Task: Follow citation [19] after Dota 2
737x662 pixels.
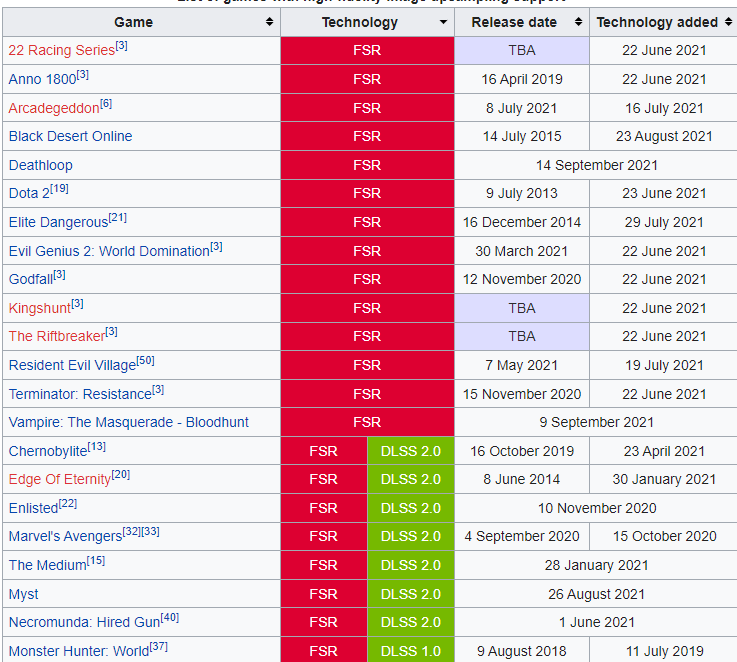Action: click(x=59, y=189)
